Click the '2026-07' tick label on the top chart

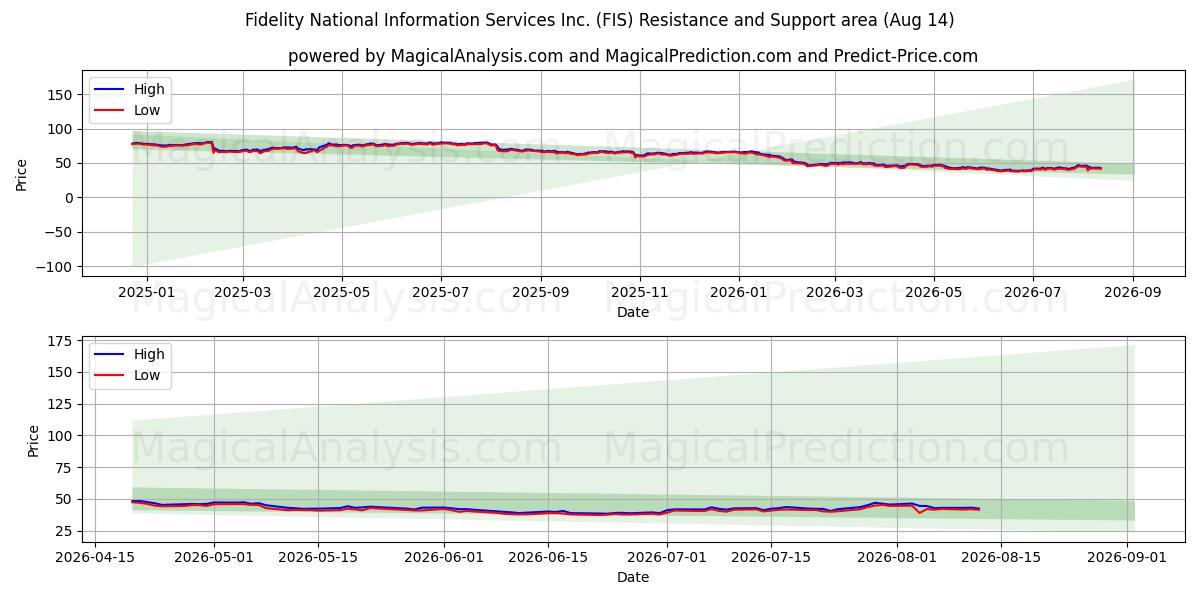(x=1032, y=293)
